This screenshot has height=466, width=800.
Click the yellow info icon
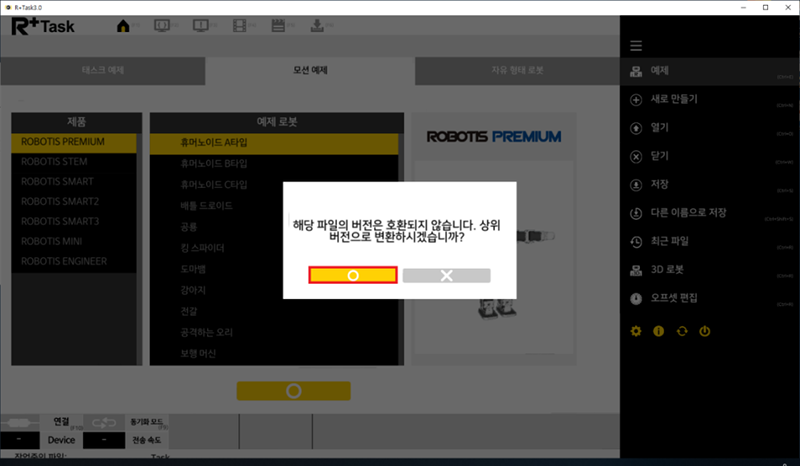658,331
